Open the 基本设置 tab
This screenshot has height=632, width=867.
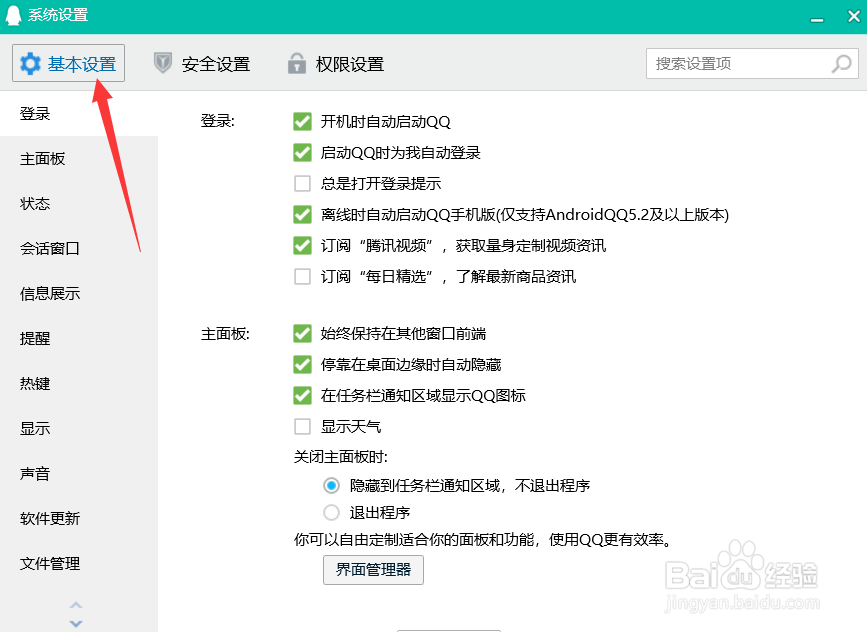click(x=69, y=63)
